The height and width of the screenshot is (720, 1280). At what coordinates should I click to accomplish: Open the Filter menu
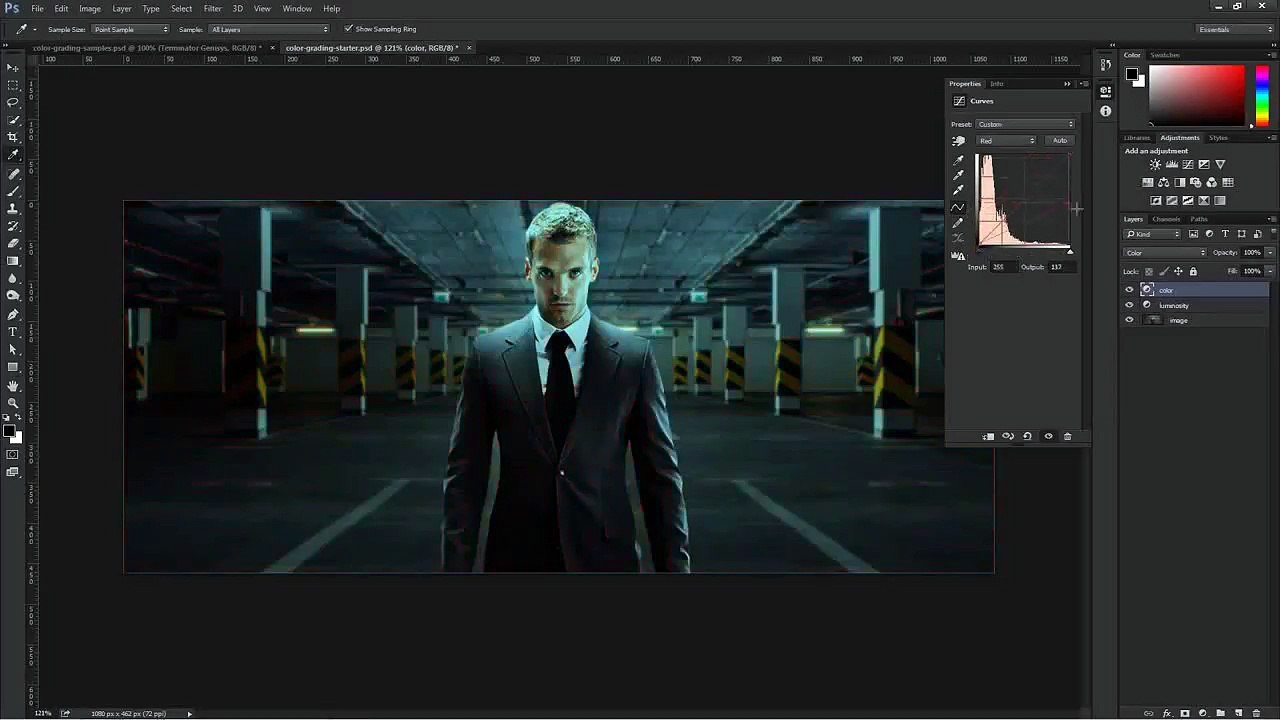click(x=212, y=8)
